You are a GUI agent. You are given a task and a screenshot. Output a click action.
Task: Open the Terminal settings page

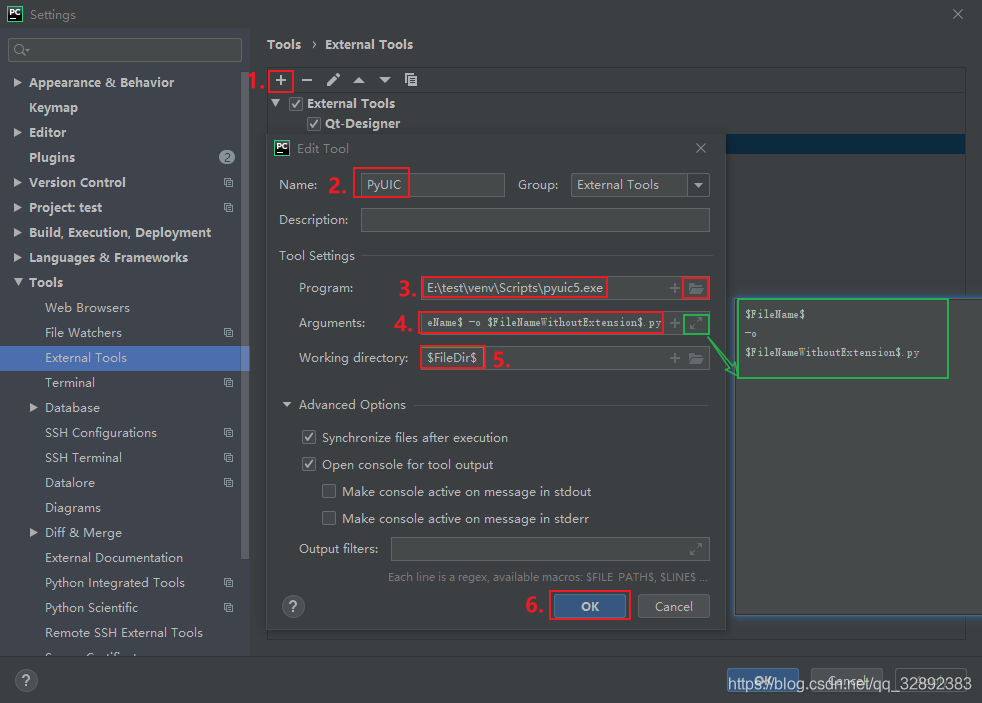70,383
